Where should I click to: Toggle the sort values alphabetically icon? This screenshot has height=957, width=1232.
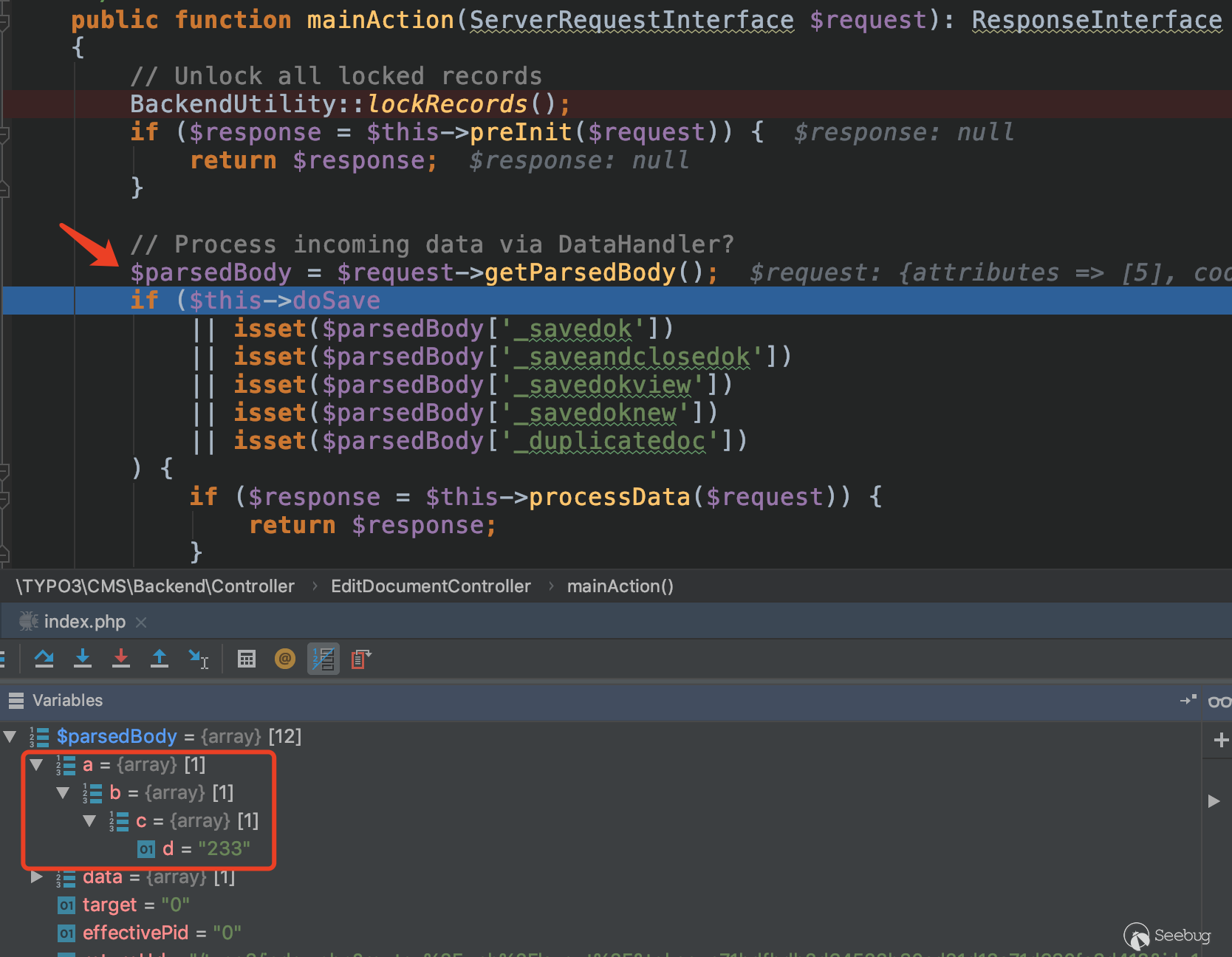pos(324,659)
